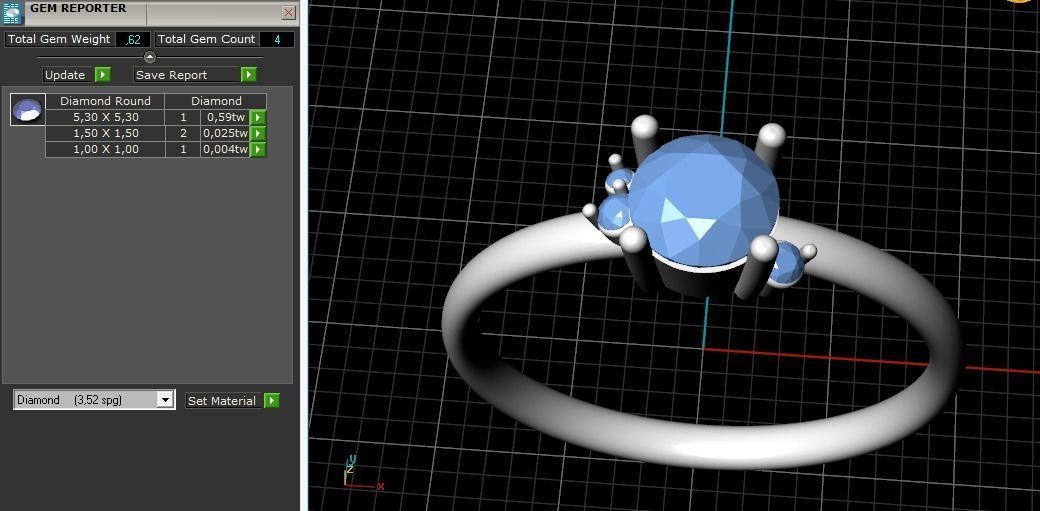Select the round diamond gem thumbnail
Image resolution: width=1040 pixels, height=511 pixels.
[27, 110]
